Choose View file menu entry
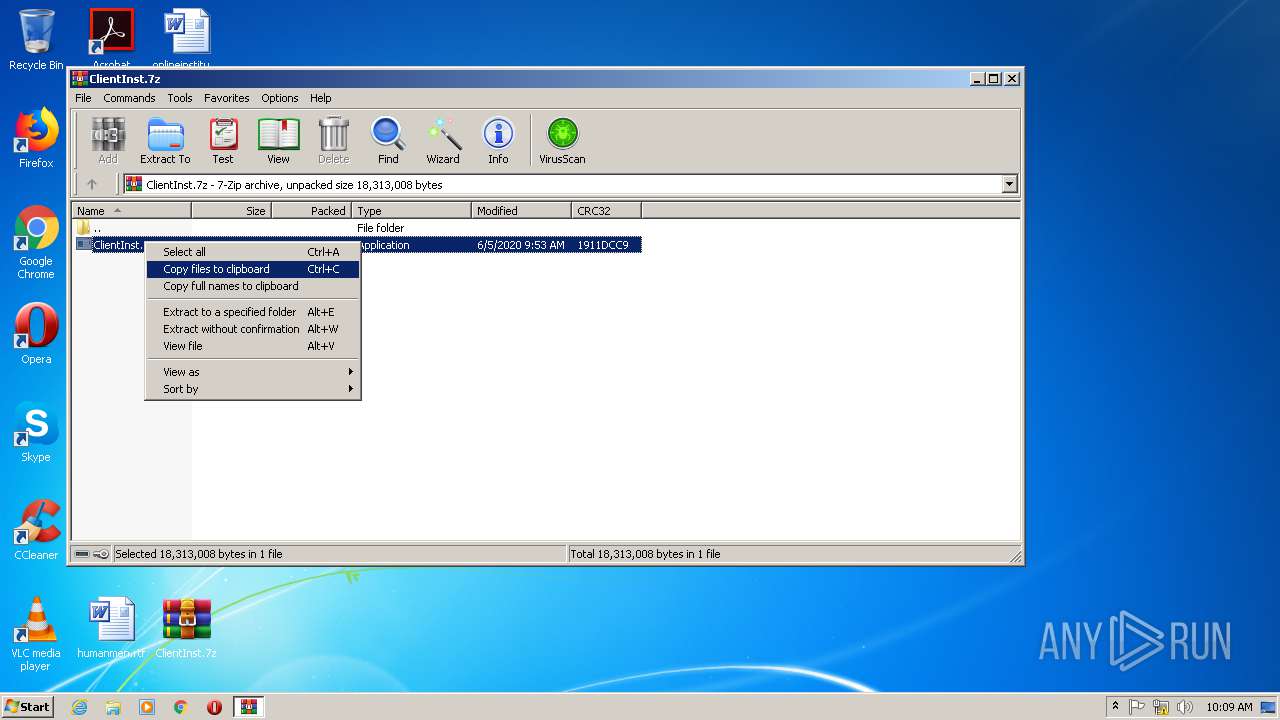 [253, 346]
